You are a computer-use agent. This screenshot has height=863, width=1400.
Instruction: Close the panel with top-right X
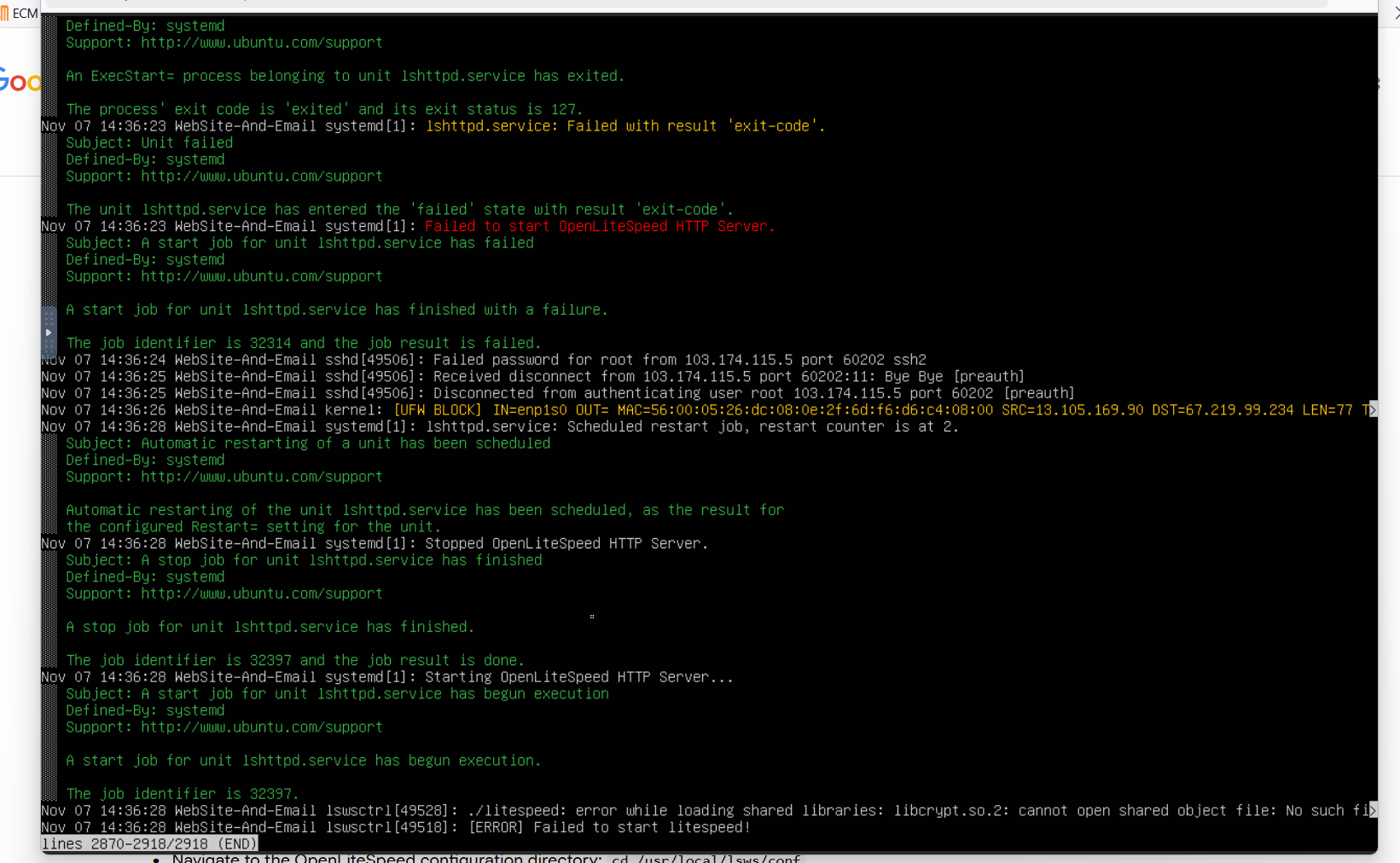click(1395, 13)
